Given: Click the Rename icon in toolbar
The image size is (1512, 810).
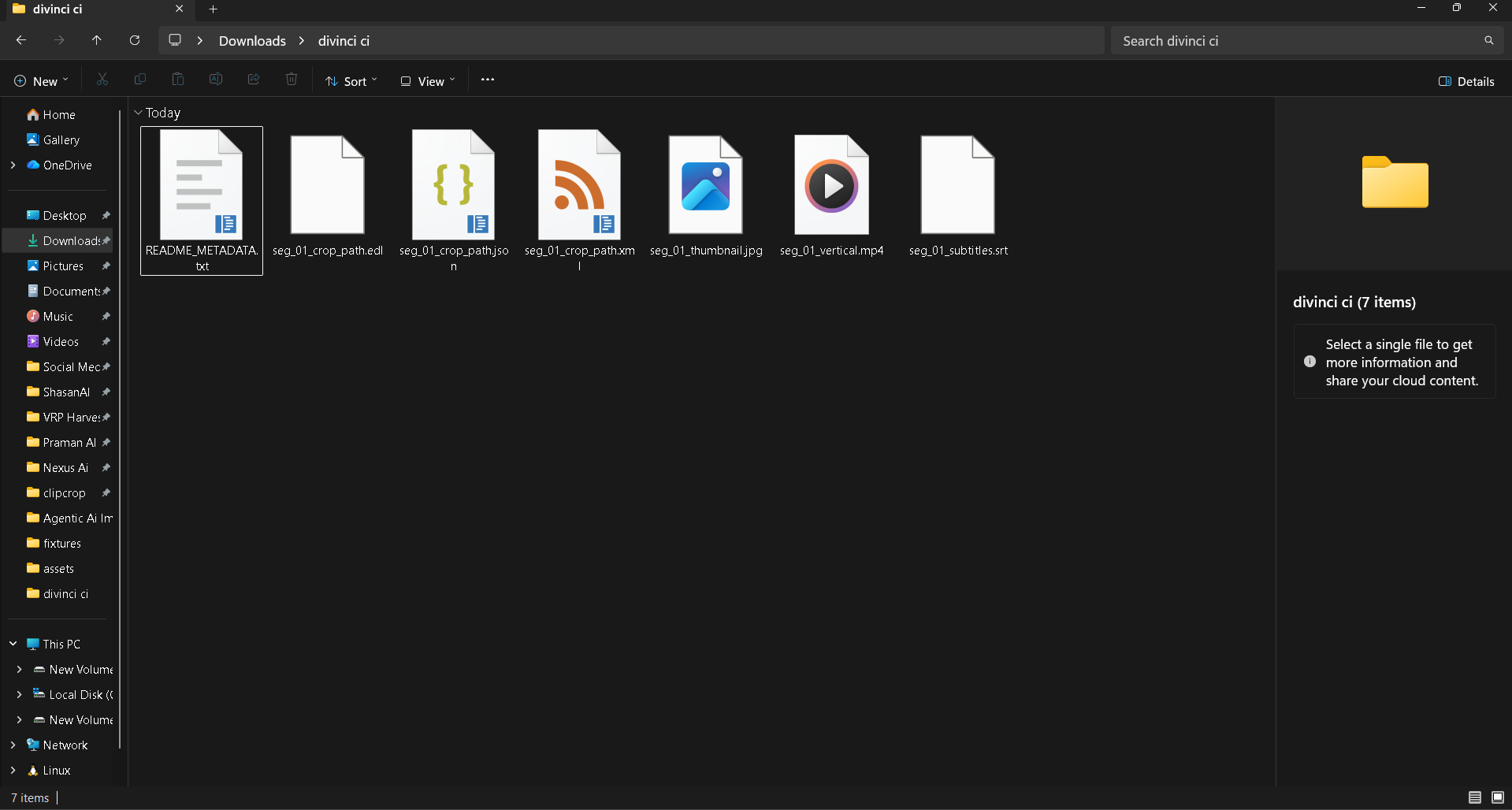Looking at the screenshot, I should click(x=216, y=80).
